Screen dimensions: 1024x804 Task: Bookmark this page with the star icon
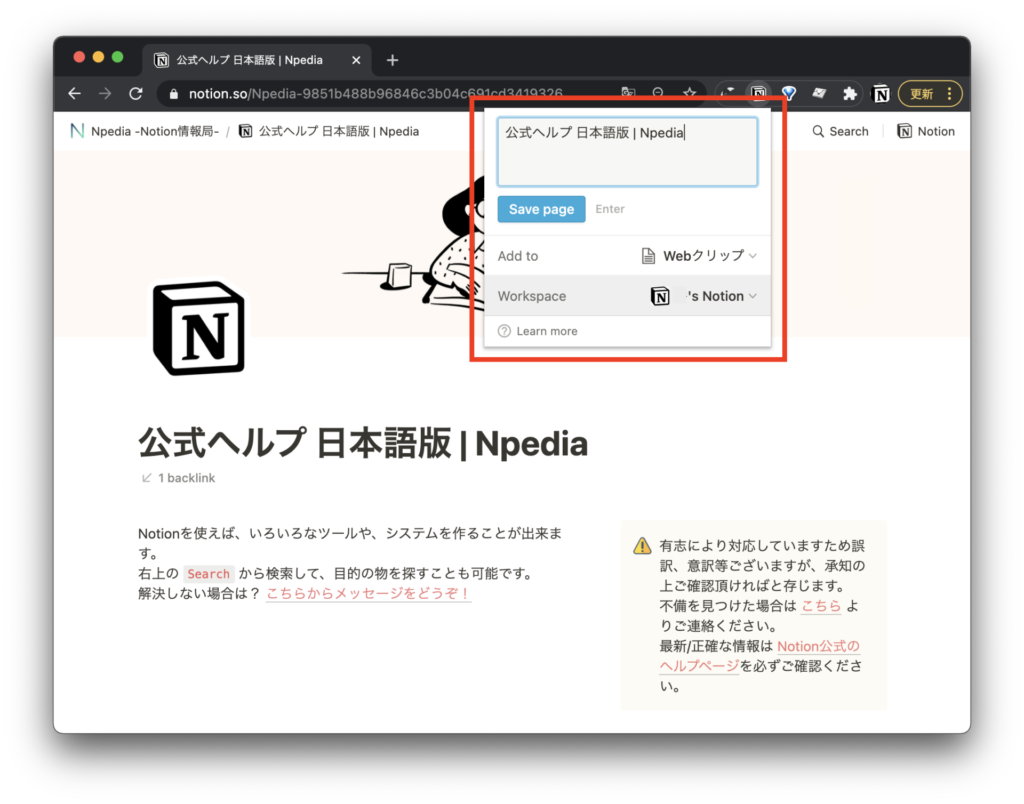coord(689,93)
